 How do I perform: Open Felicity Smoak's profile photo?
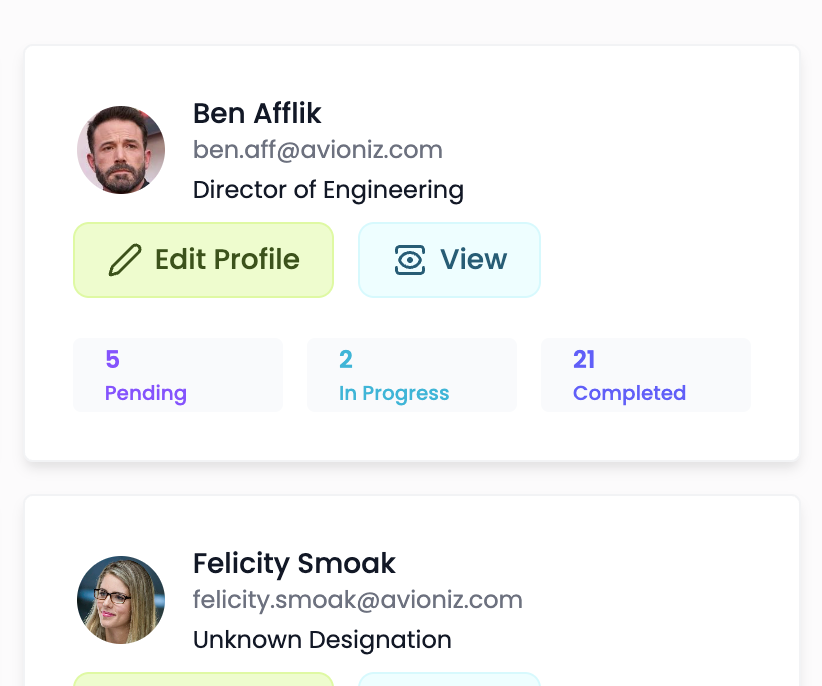[x=121, y=600]
